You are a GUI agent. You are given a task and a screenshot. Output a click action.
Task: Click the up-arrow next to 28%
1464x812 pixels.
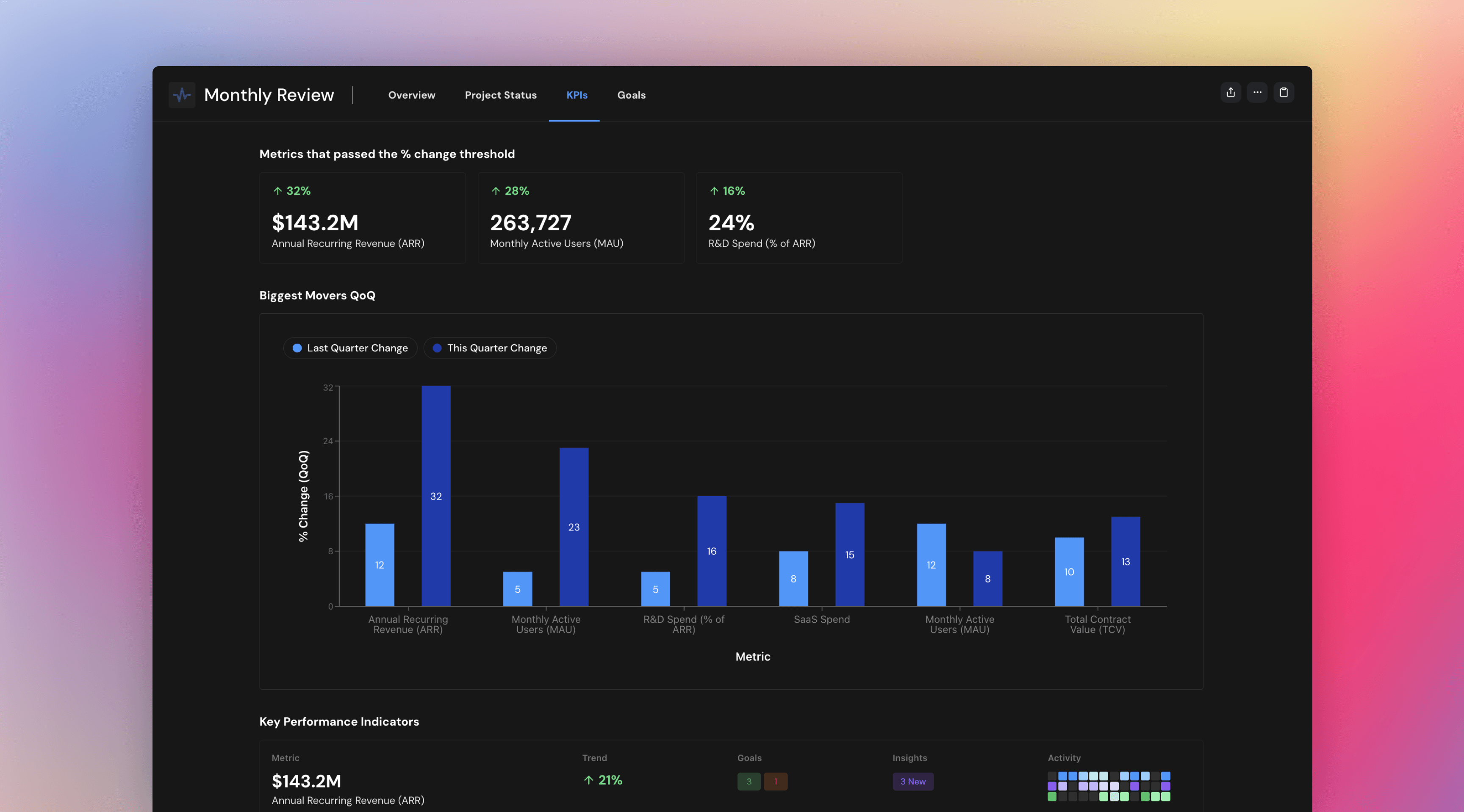(x=496, y=191)
